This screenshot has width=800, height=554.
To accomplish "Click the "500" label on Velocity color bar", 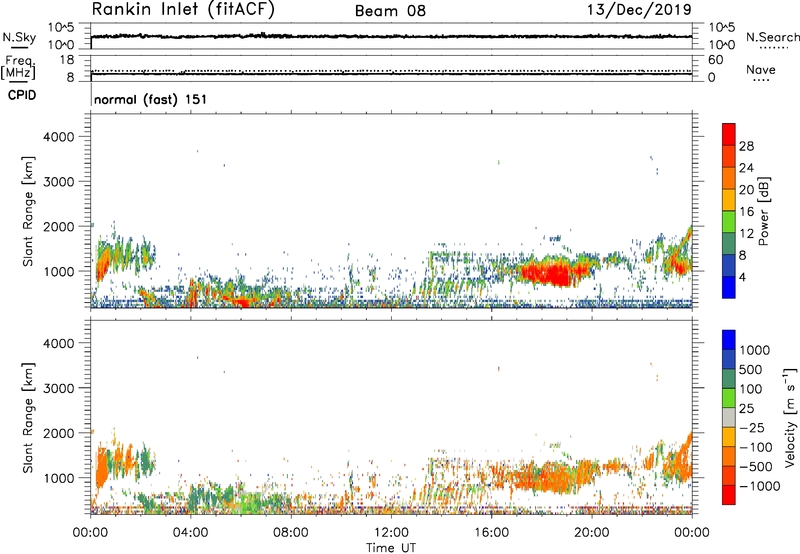I will point(751,370).
